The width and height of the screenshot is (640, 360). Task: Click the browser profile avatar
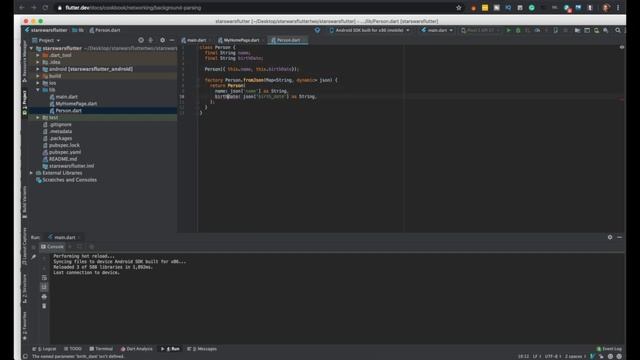[x=606, y=8]
